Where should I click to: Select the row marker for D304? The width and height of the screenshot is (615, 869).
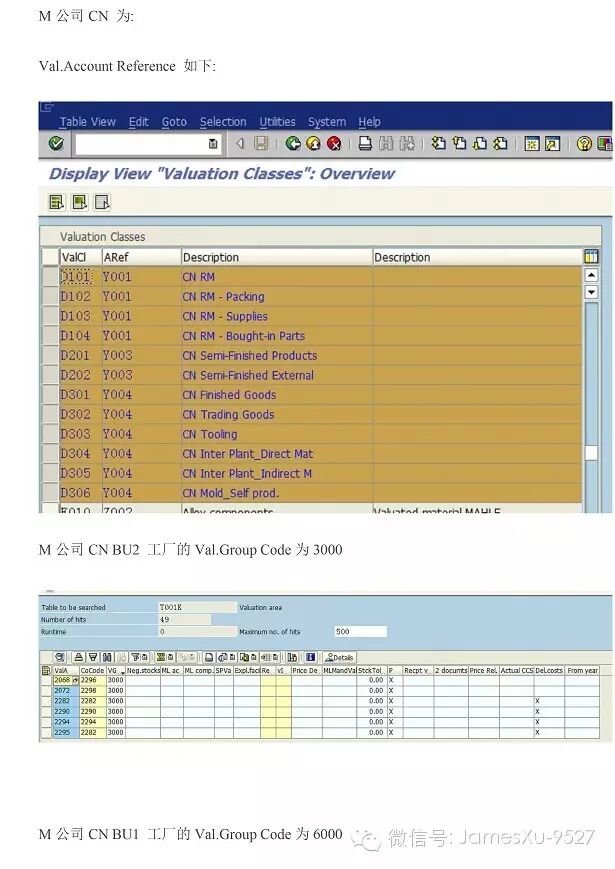pos(51,453)
